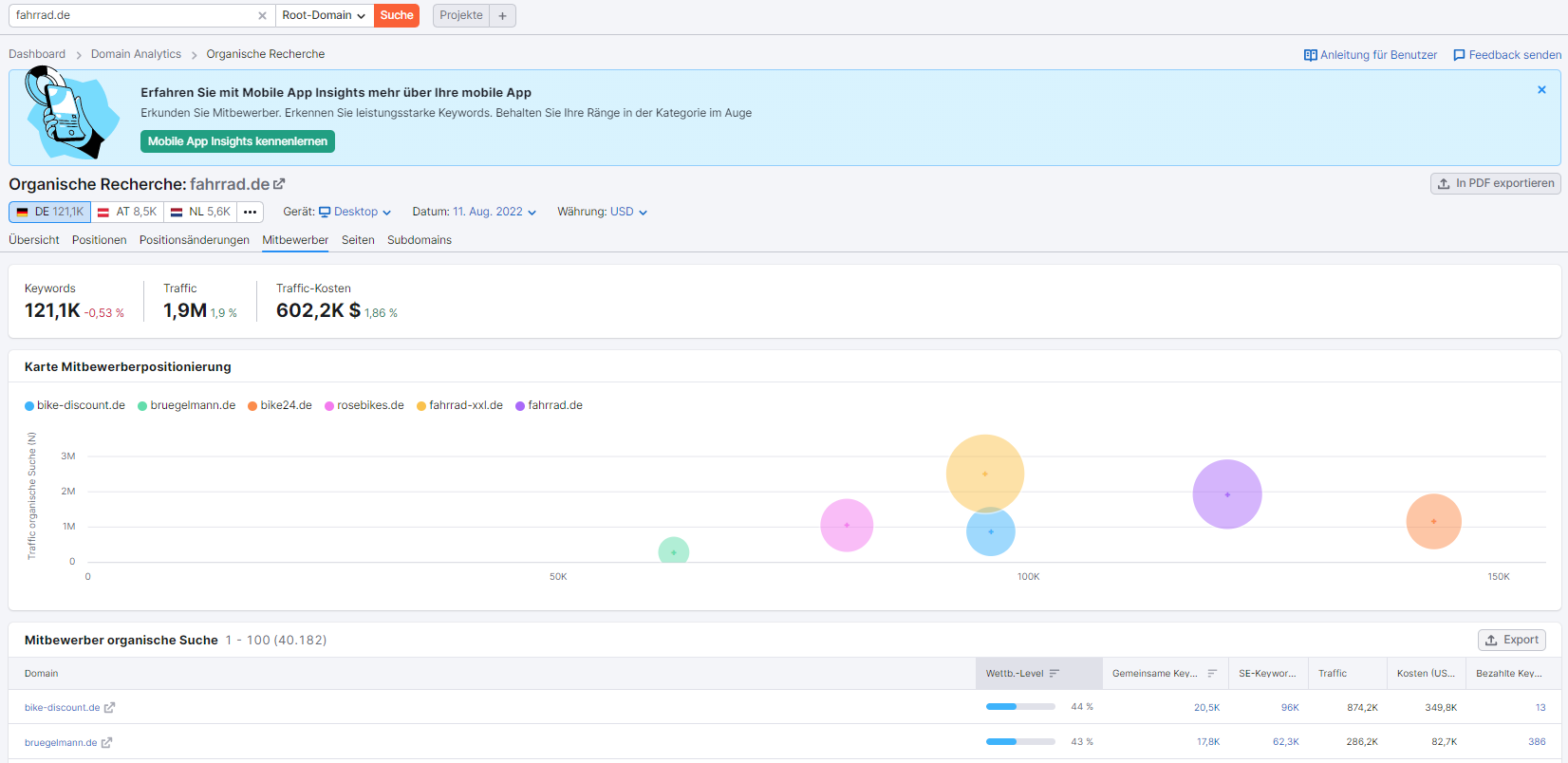Click the purple fahrrad.de bubble in chart

[1227, 494]
